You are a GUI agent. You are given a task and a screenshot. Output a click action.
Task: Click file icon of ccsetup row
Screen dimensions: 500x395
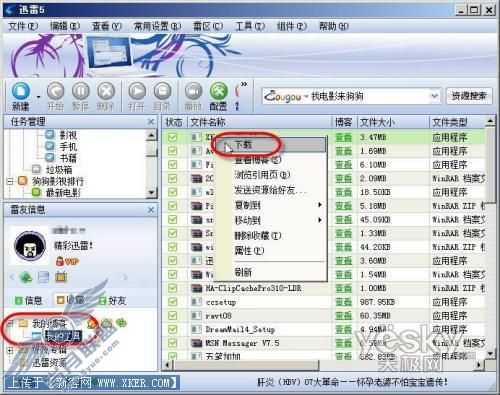(197, 302)
